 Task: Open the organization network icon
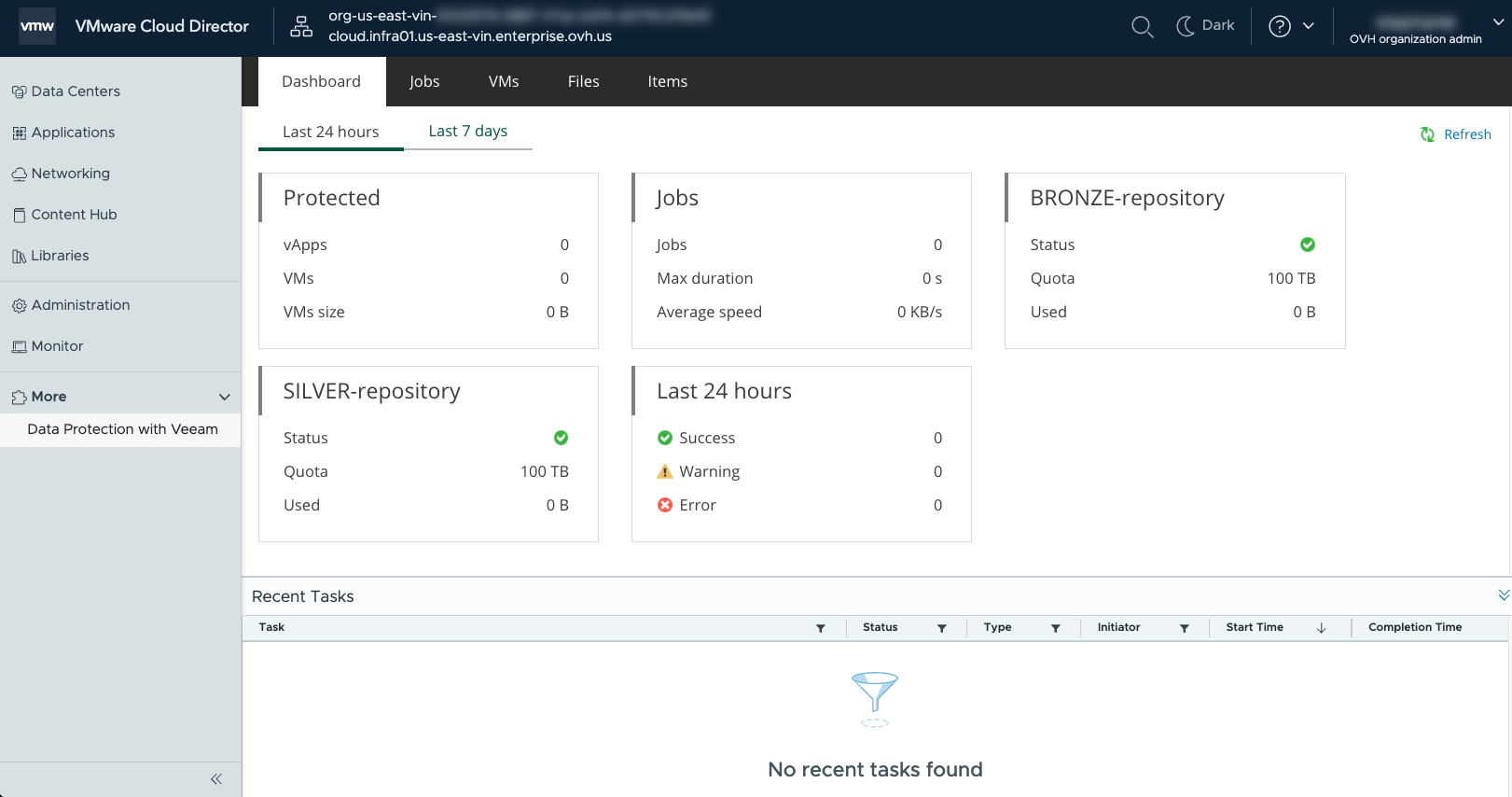301,26
